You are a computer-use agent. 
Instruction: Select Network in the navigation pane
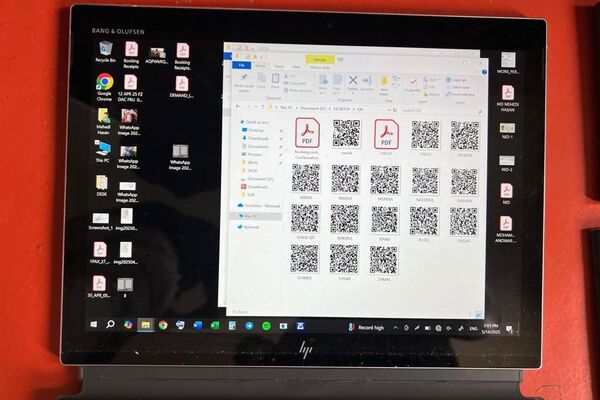tap(250, 227)
